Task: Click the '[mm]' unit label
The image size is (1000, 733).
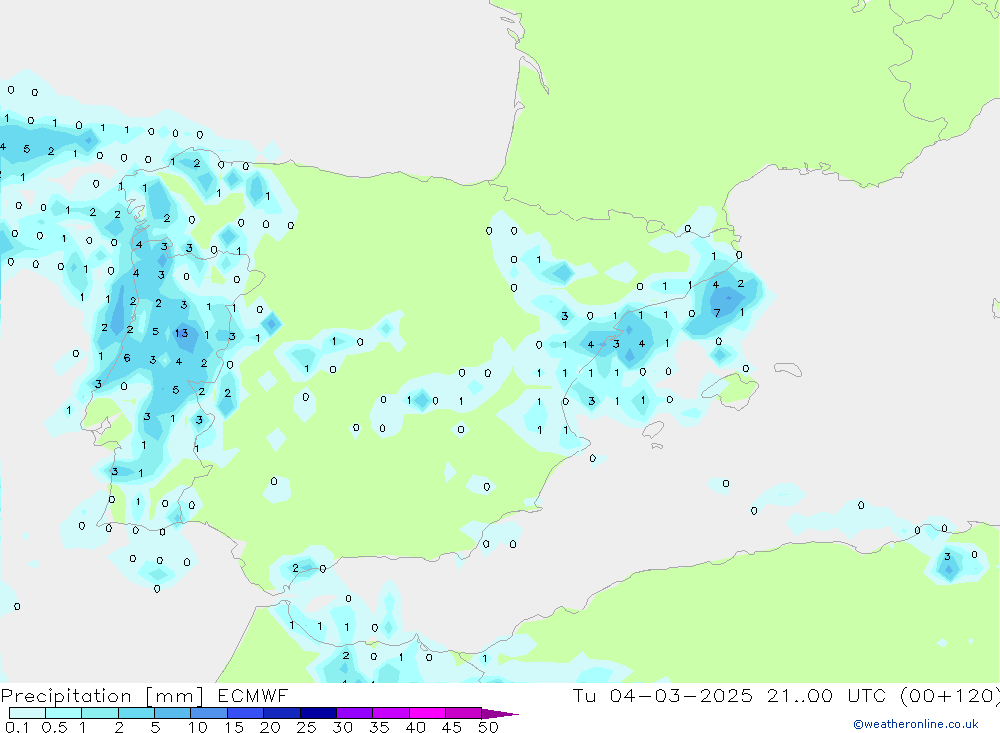Action: 175,696
